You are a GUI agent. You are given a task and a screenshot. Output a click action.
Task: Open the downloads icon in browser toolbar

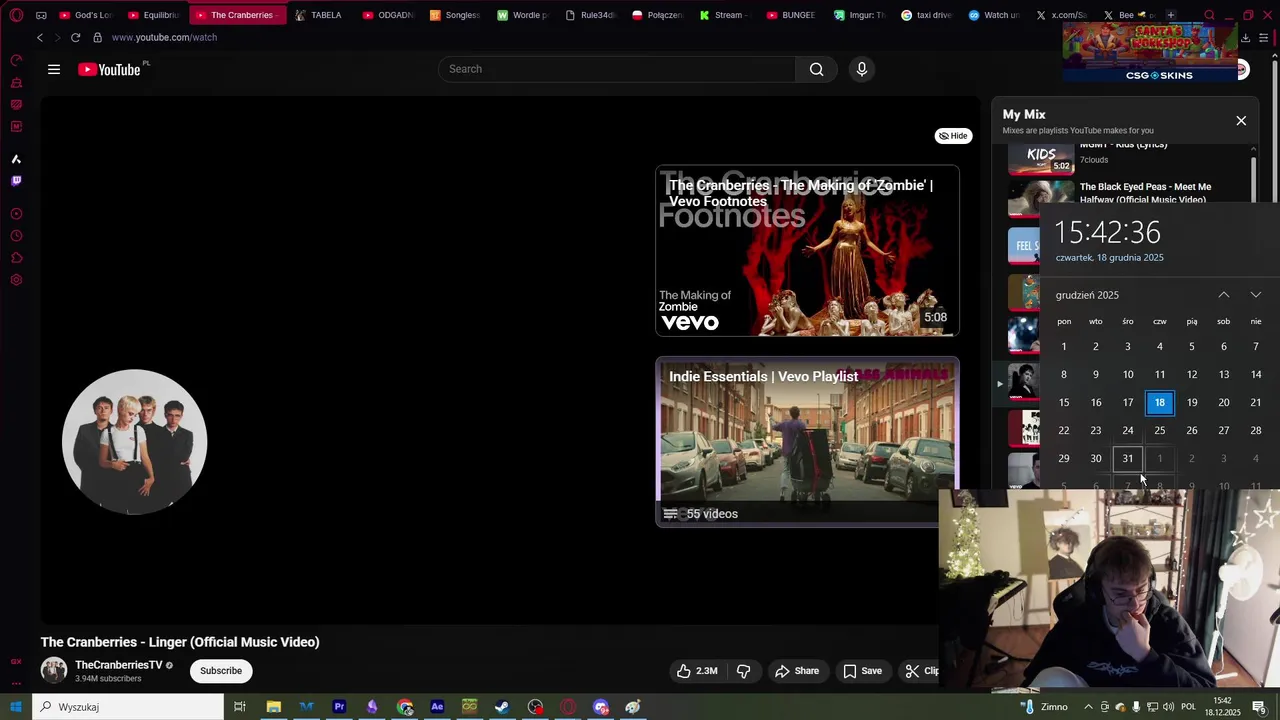(1245, 37)
